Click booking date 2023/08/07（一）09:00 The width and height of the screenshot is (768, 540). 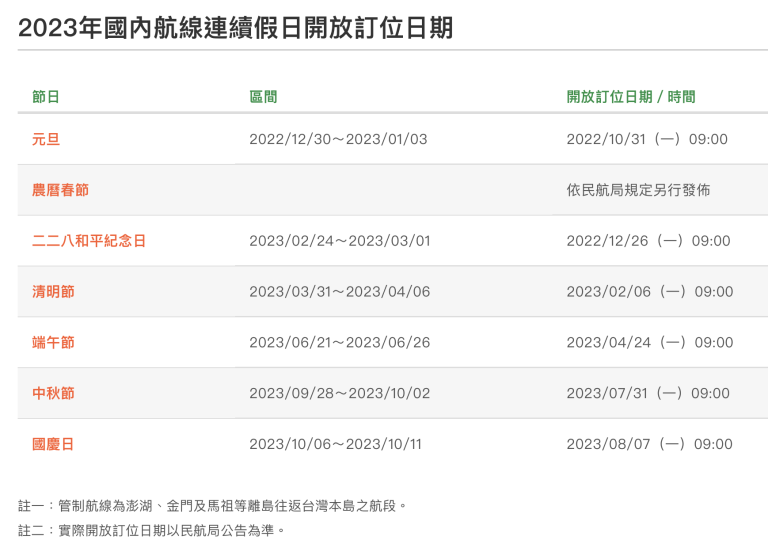(649, 444)
